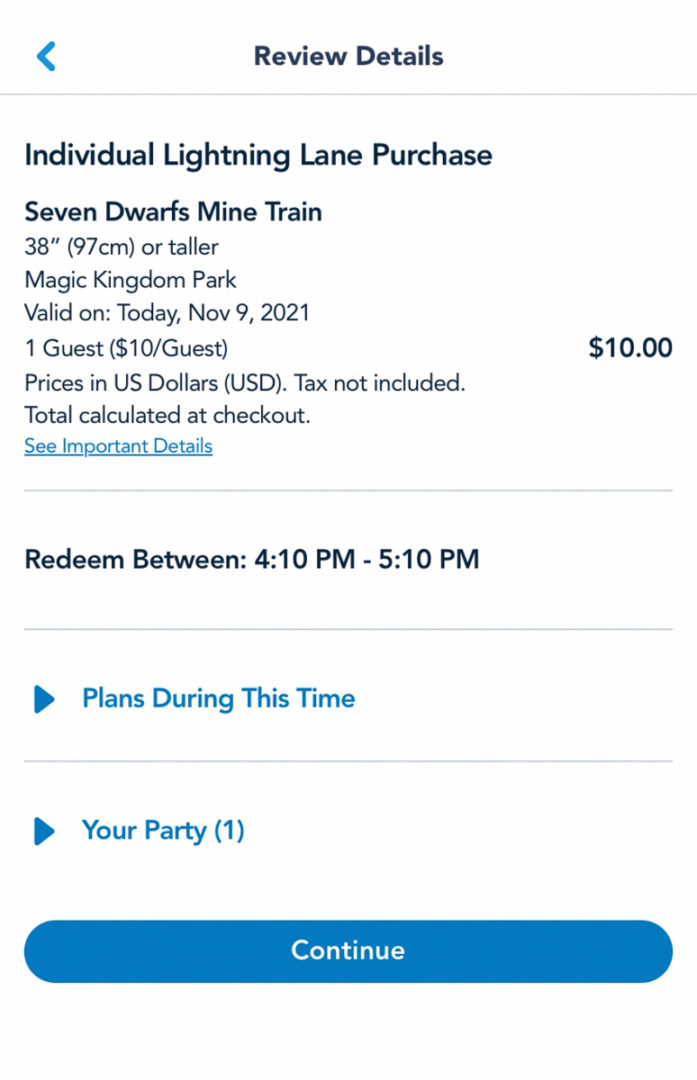
Task: Open the See Important Details link
Action: point(117,446)
